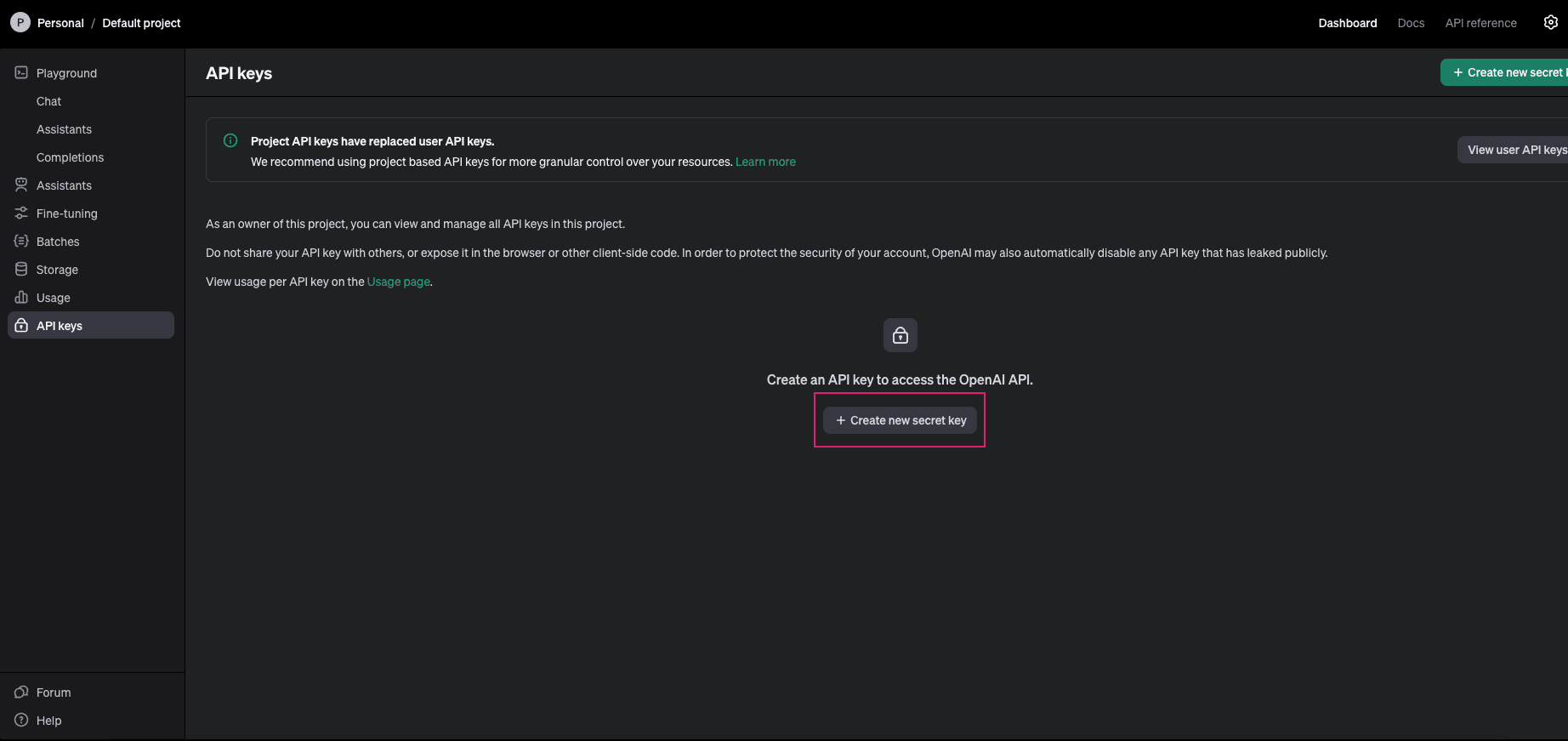Click the lock icon above the message

[900, 336]
